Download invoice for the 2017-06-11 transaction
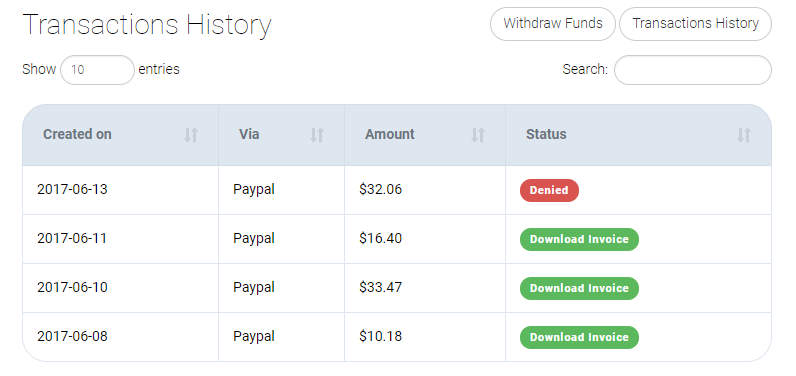This screenshot has height=376, width=796. pyautogui.click(x=579, y=239)
